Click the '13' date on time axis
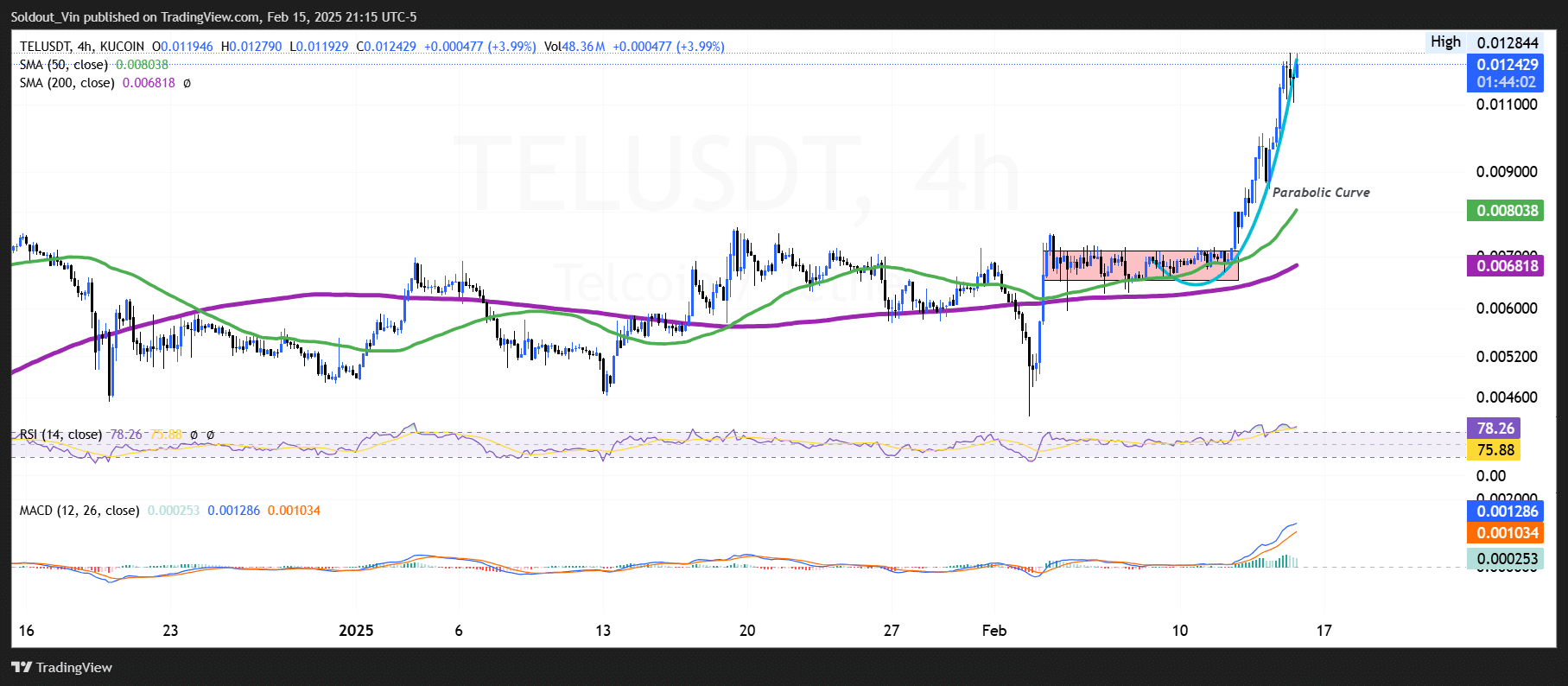This screenshot has height=686, width=1568. (603, 631)
